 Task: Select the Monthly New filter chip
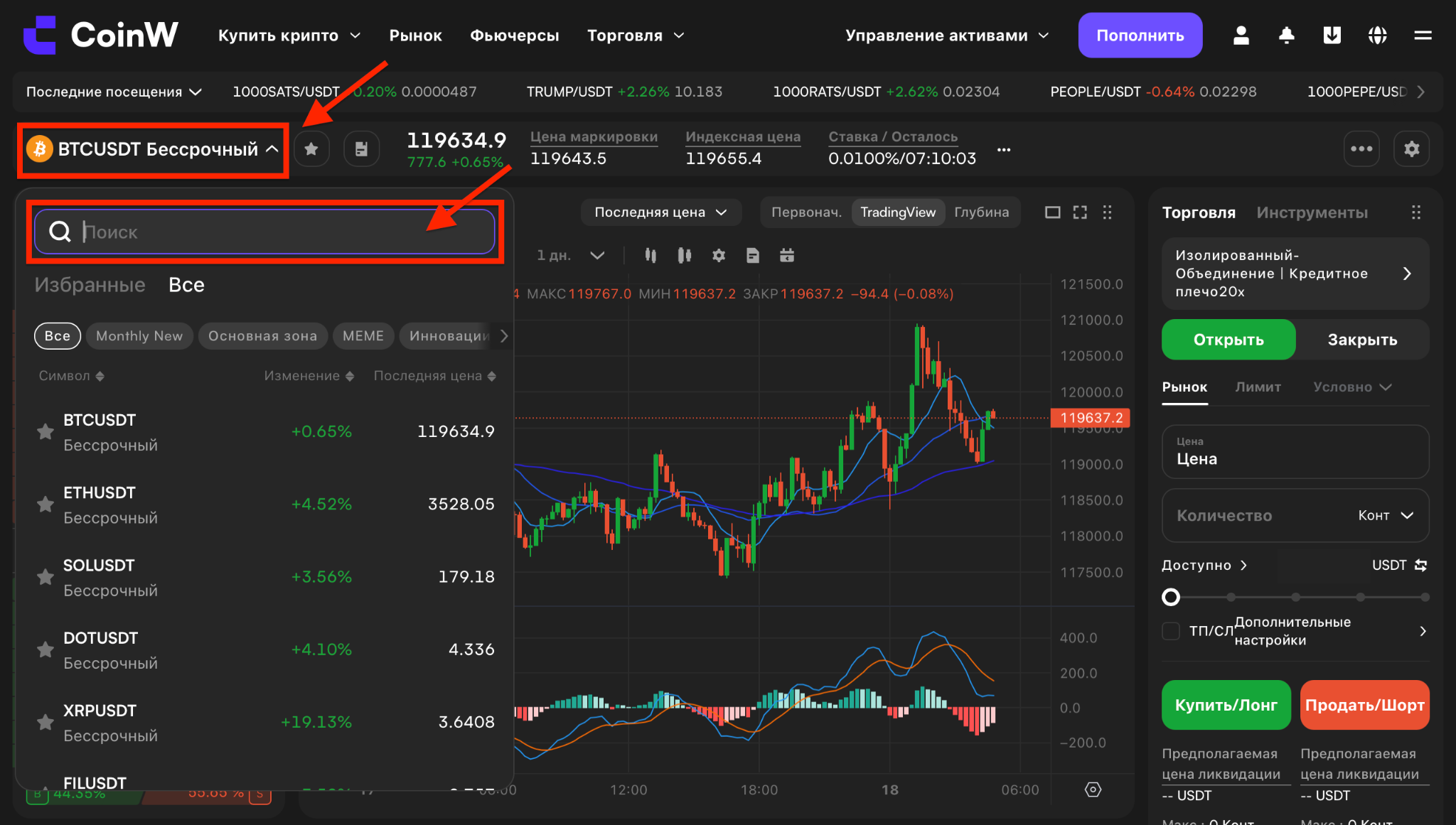click(x=139, y=335)
